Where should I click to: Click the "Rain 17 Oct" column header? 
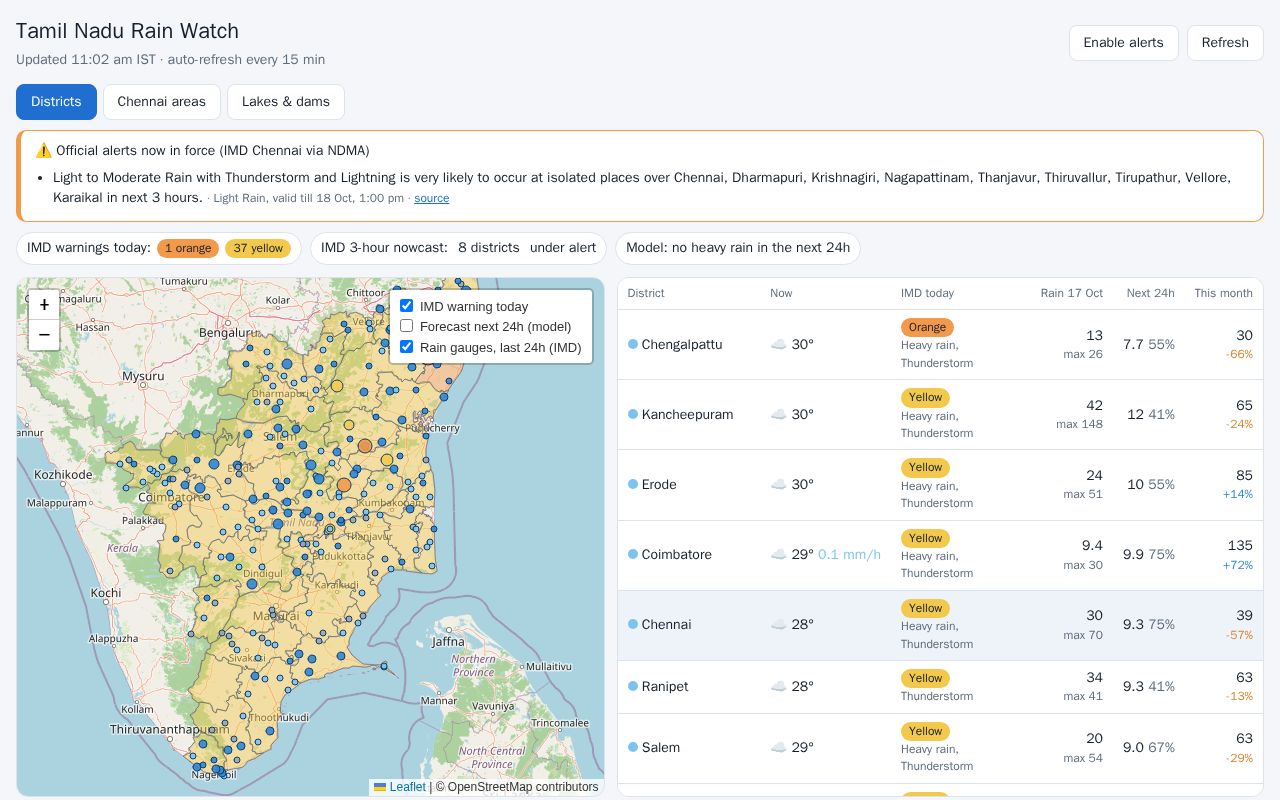click(x=1071, y=293)
